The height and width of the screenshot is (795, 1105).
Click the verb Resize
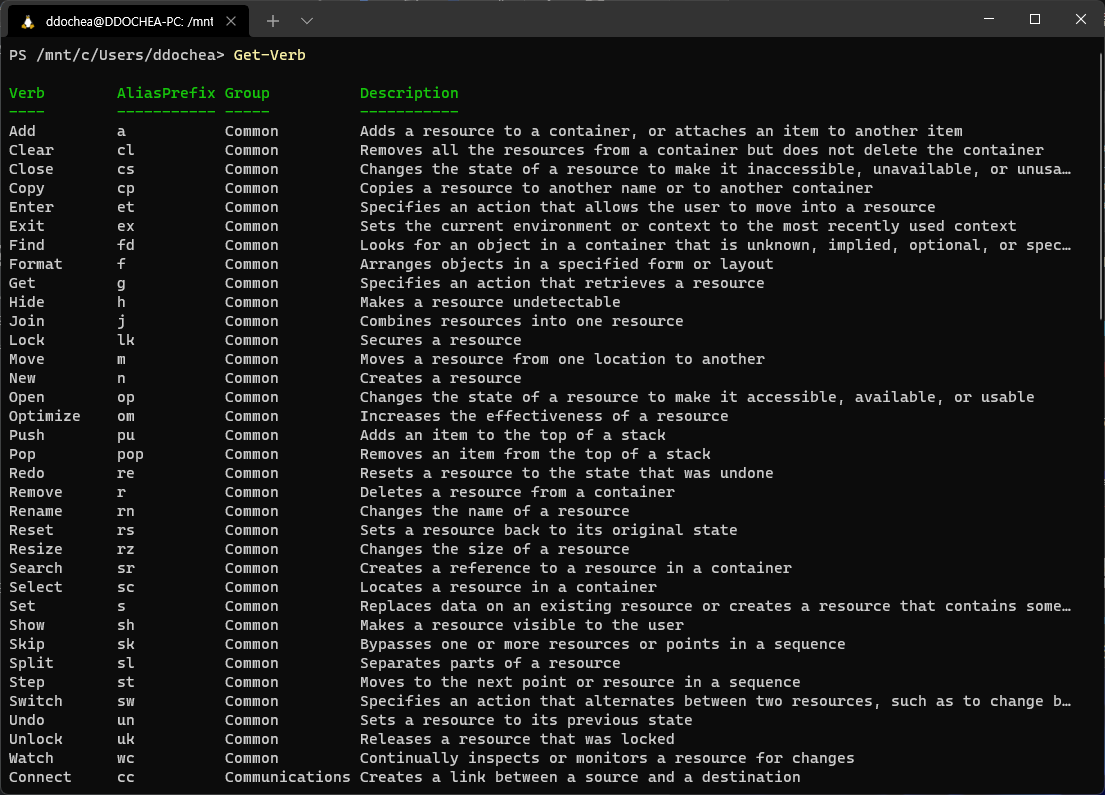click(35, 550)
